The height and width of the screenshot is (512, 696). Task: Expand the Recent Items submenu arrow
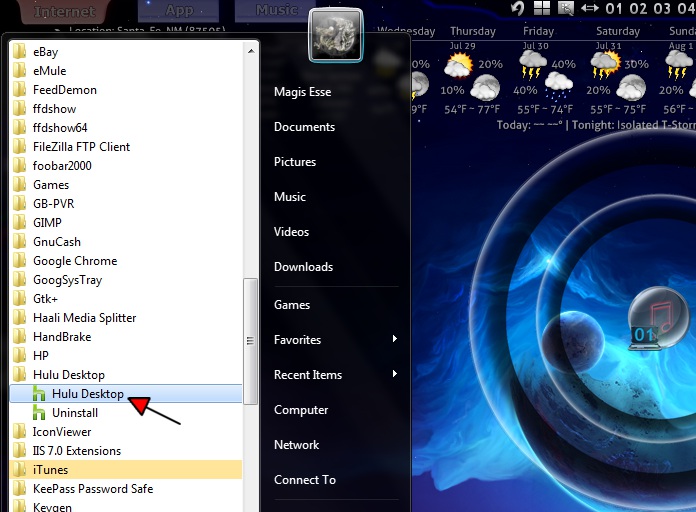(395, 374)
